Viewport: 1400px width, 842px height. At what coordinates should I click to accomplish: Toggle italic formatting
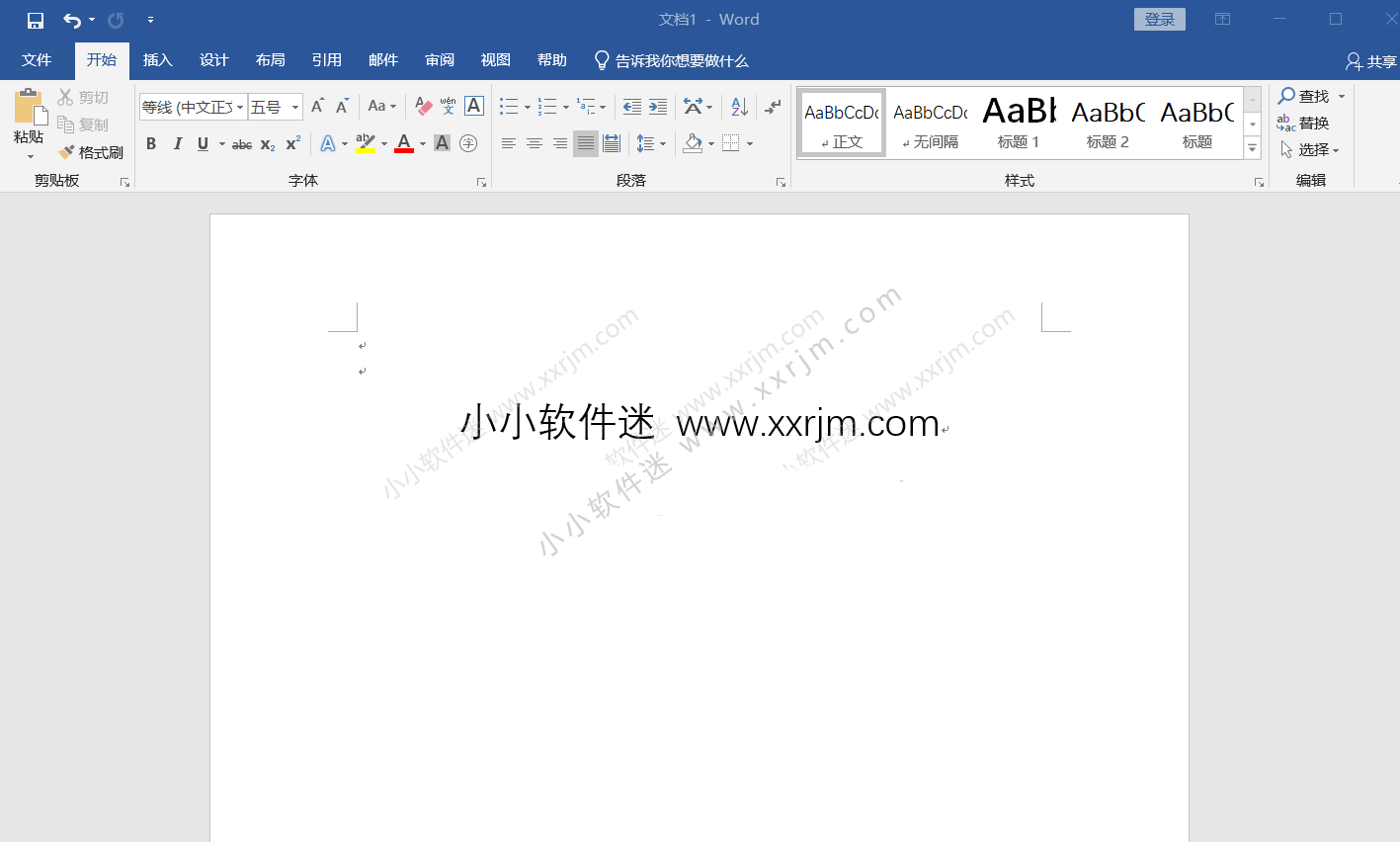click(178, 144)
